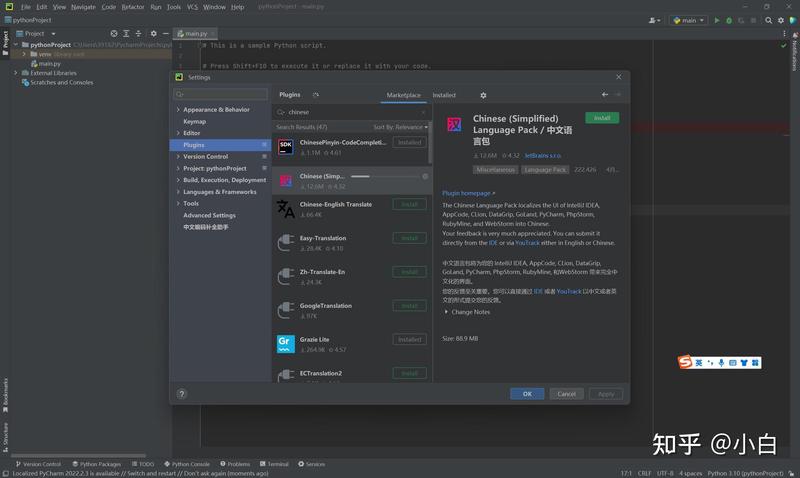
Task: Open the Problems tool window
Action: [x=235, y=464]
